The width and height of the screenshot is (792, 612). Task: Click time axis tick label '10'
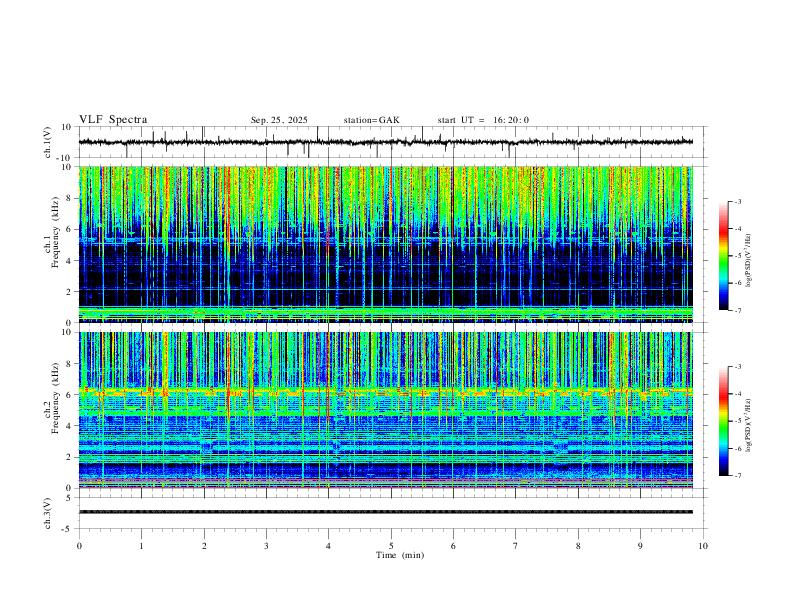point(703,546)
